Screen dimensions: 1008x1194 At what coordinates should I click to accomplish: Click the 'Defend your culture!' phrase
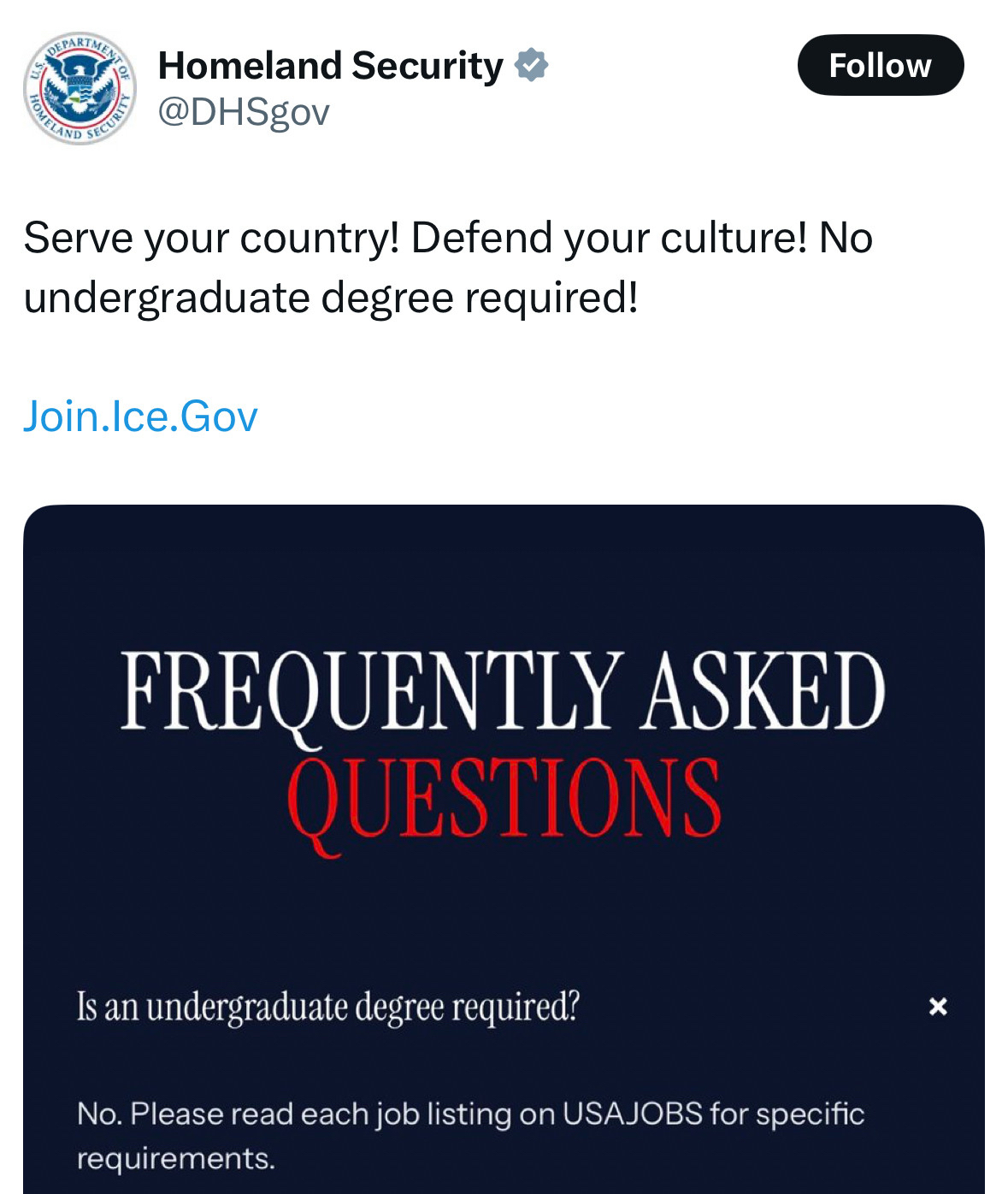(x=609, y=238)
